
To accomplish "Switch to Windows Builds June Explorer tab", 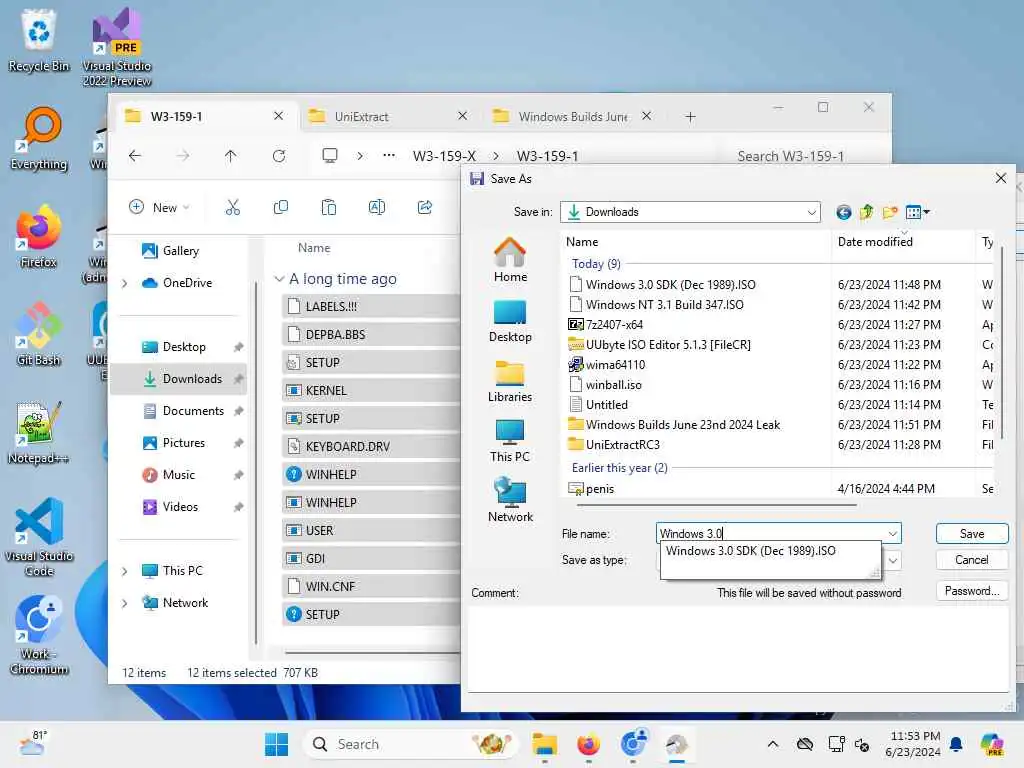I will [x=571, y=116].
